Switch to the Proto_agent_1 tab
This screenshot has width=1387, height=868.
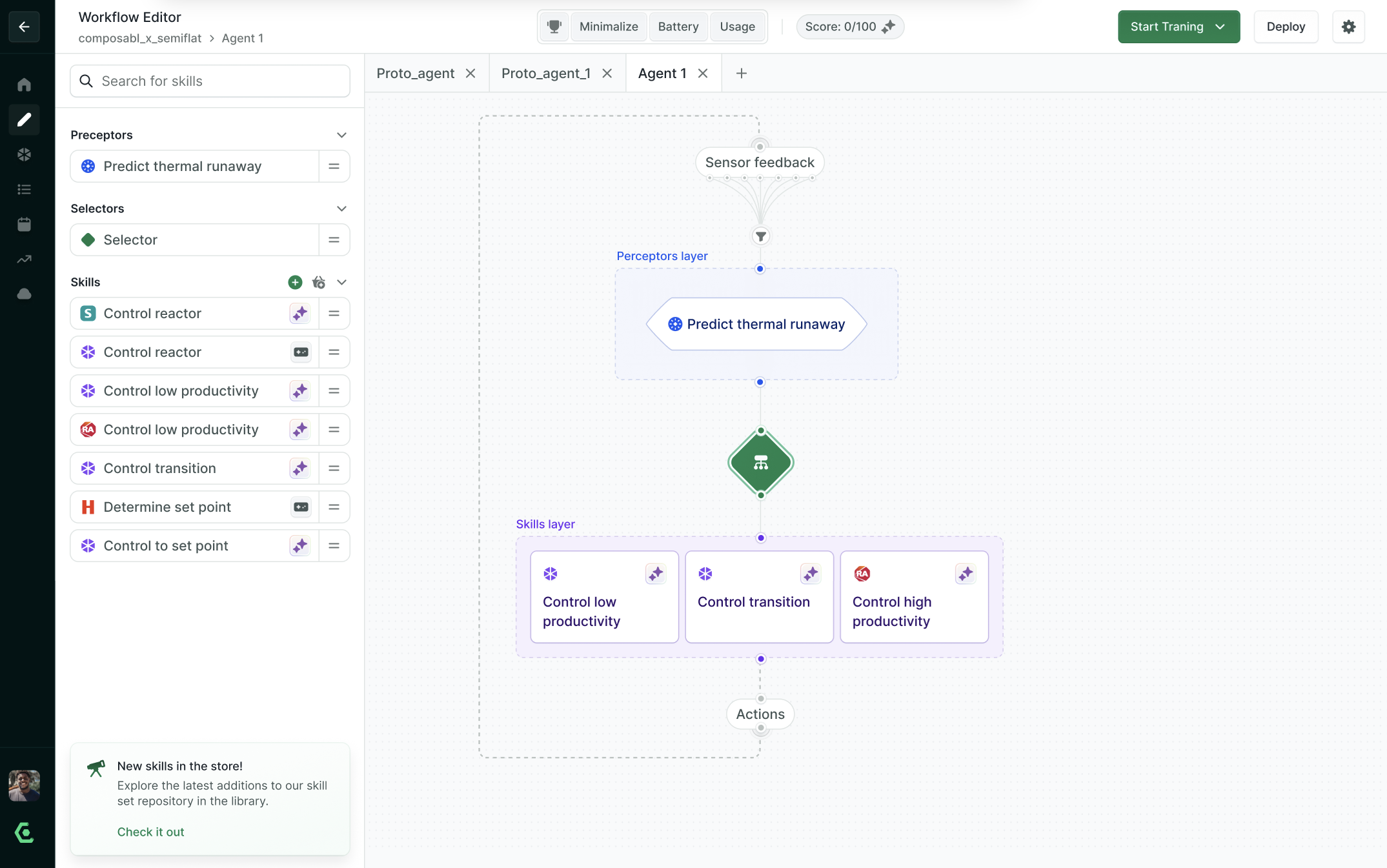545,74
